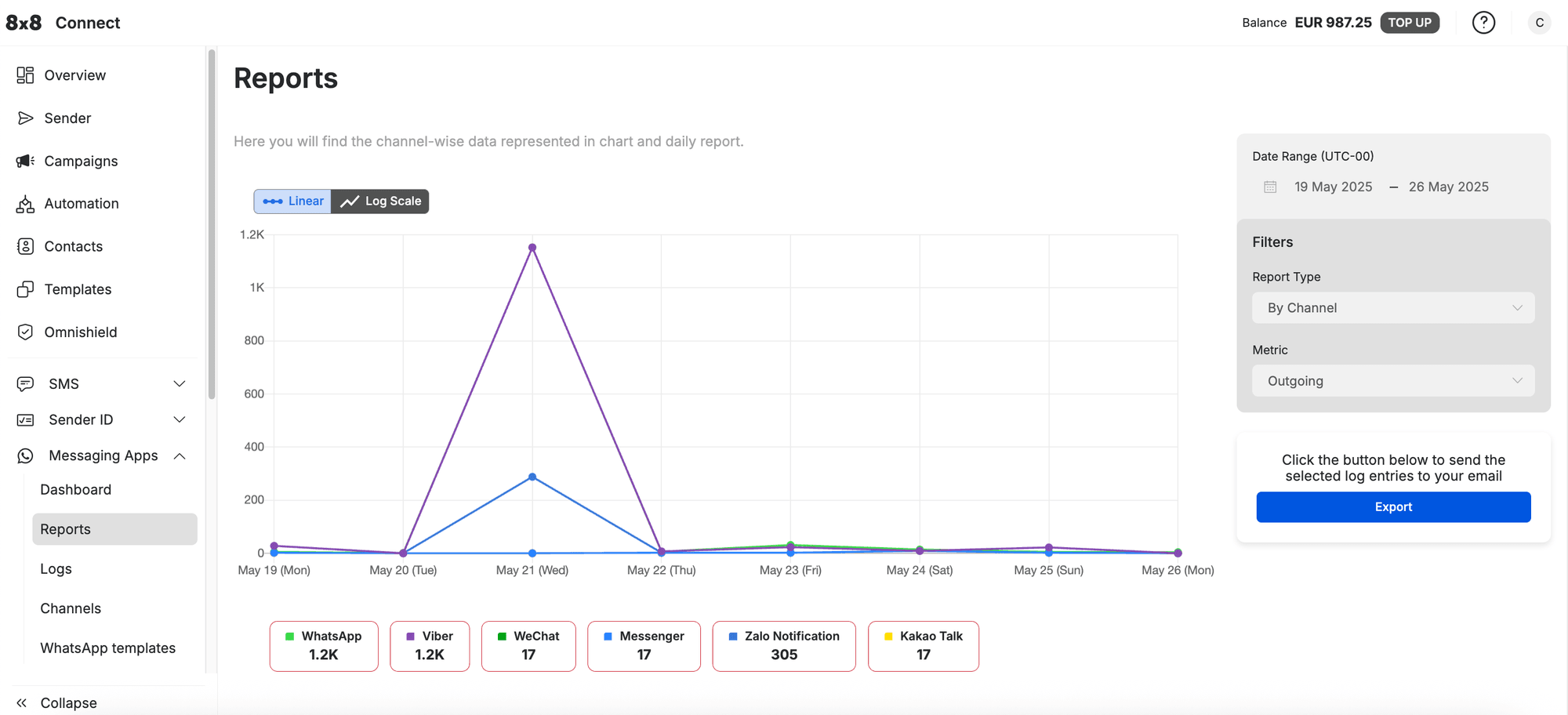Screen dimensions: 1568x715
Task: Click the calendar icon in Date Range
Action: pyautogui.click(x=1270, y=187)
